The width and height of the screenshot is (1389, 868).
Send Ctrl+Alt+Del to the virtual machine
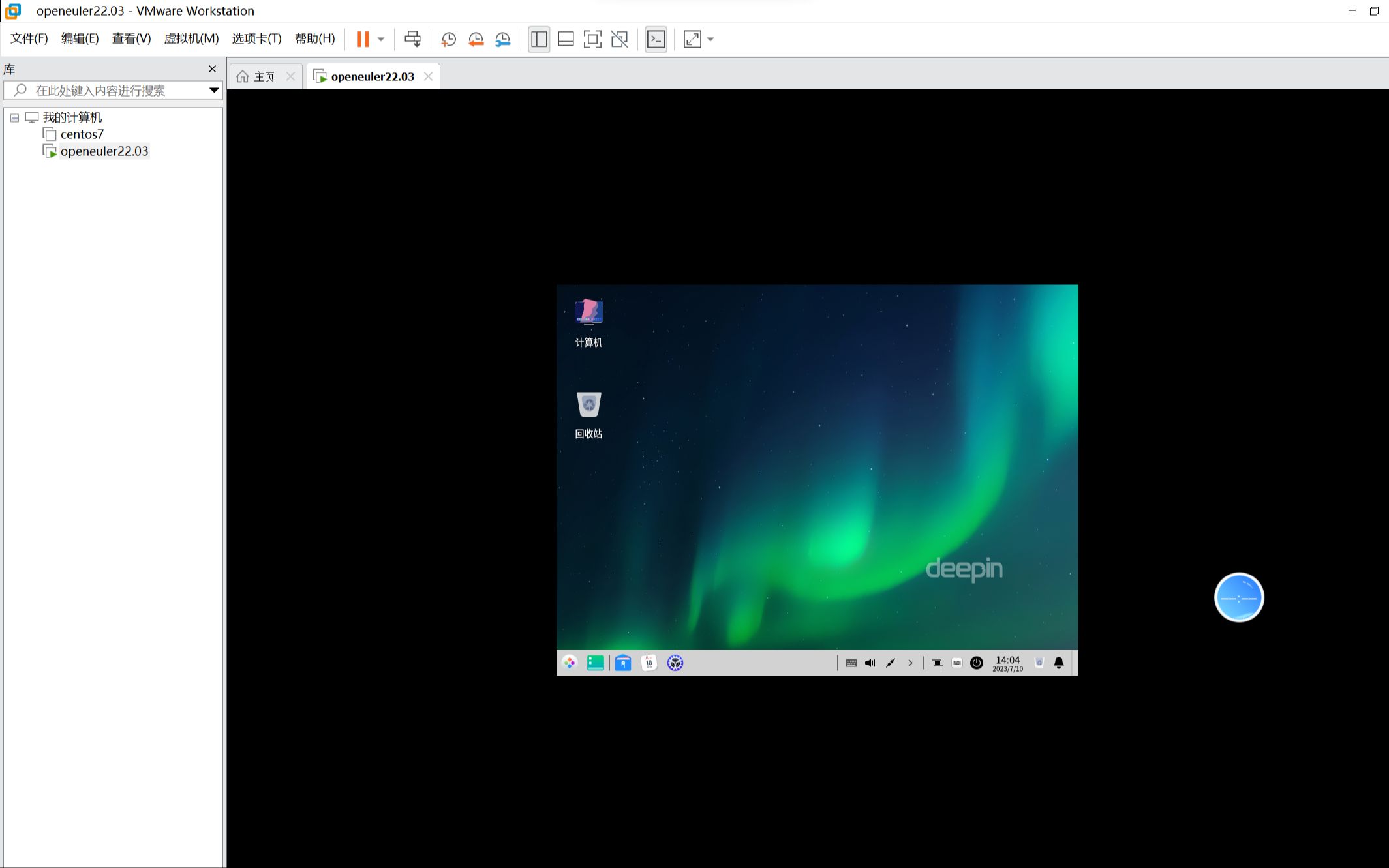pos(412,39)
